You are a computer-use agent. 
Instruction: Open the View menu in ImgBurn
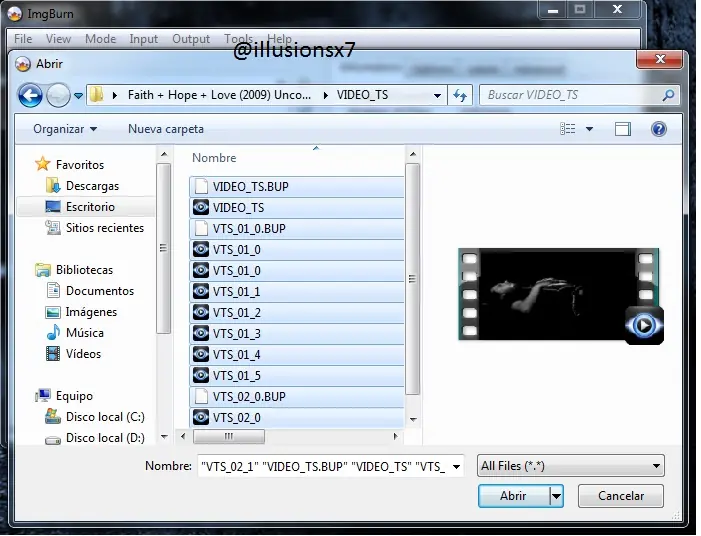[x=58, y=39]
